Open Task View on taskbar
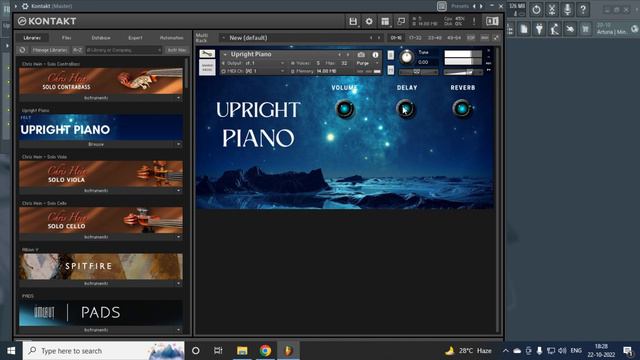Image resolution: width=640 pixels, height=360 pixels. 218,351
